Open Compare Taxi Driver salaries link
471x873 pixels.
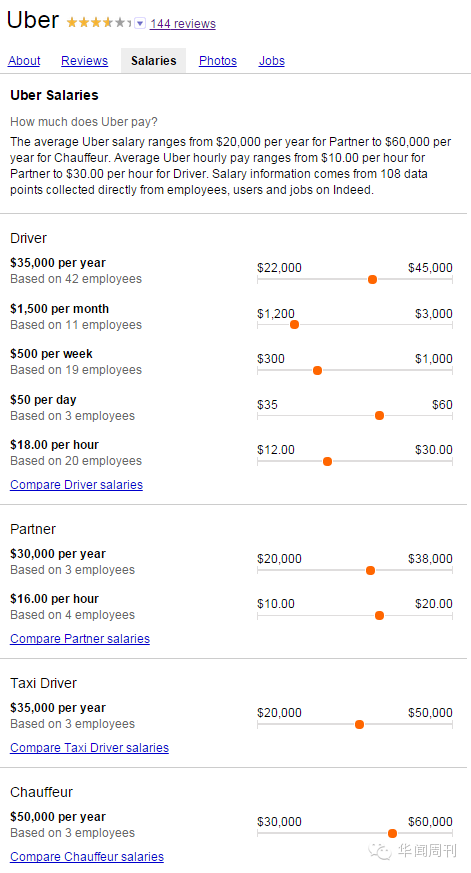pos(89,748)
